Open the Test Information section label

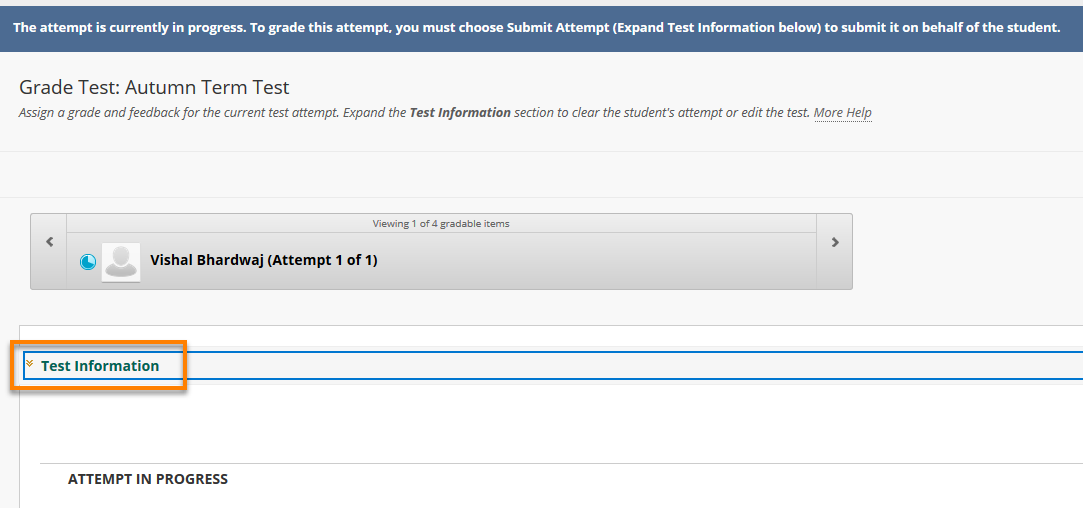point(100,366)
